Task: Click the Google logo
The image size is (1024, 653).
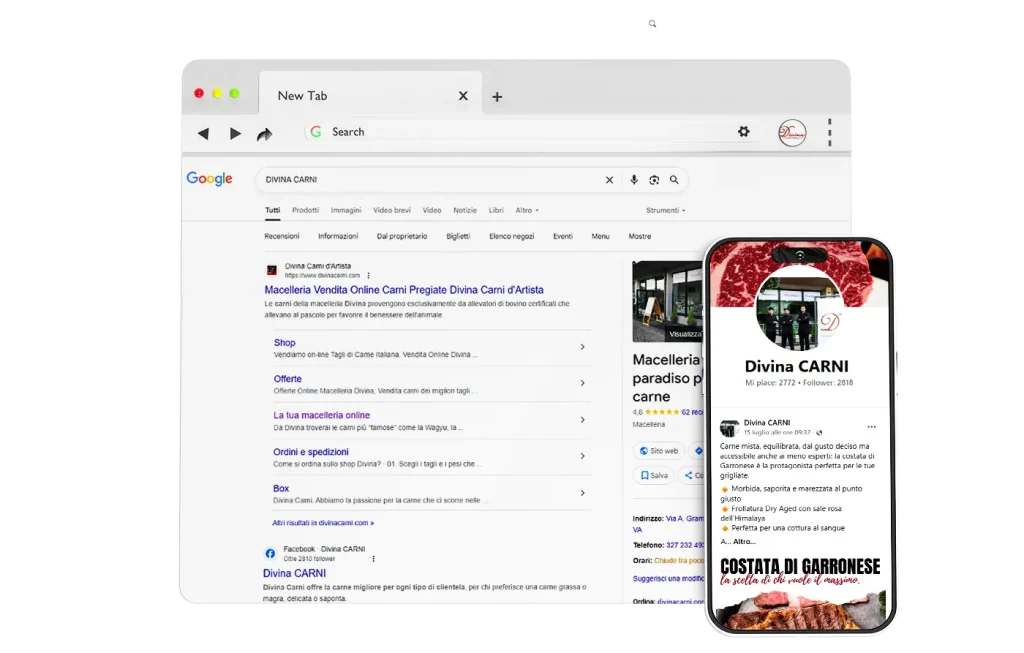Action: [210, 179]
